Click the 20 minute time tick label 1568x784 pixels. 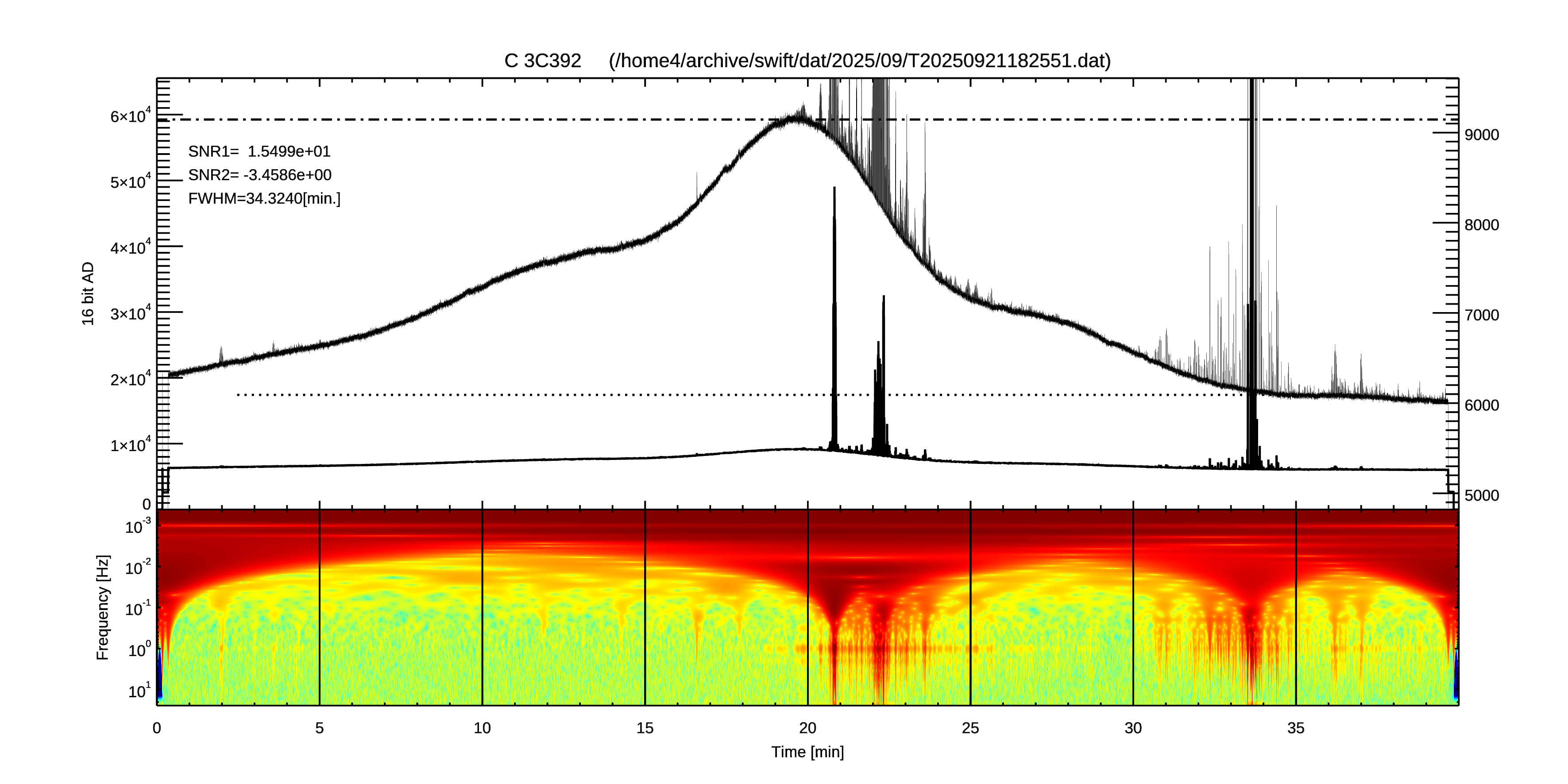pos(807,728)
